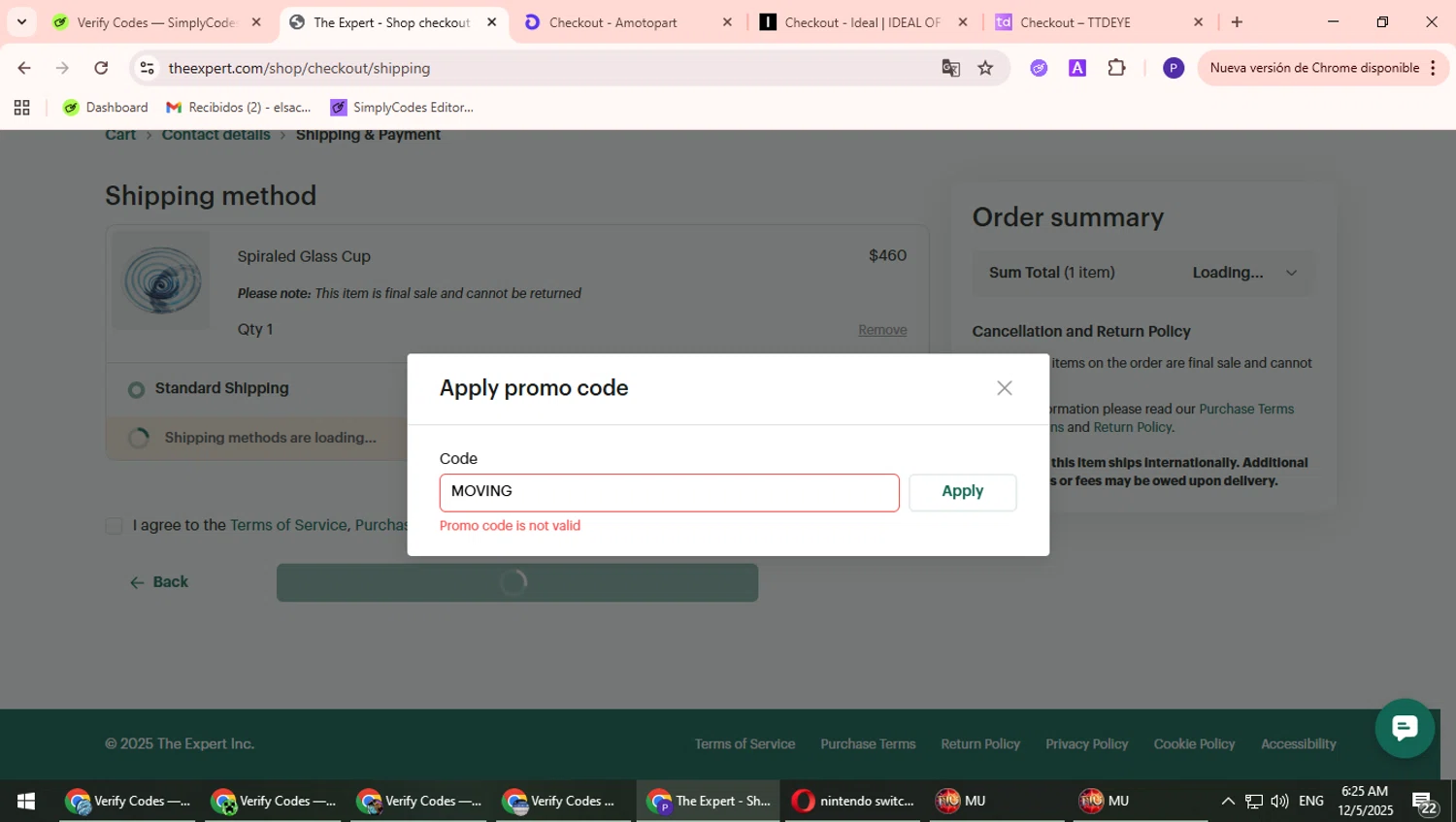The image size is (1456, 822).
Task: Close the Apply promo code dialog
Action: coord(1005,388)
